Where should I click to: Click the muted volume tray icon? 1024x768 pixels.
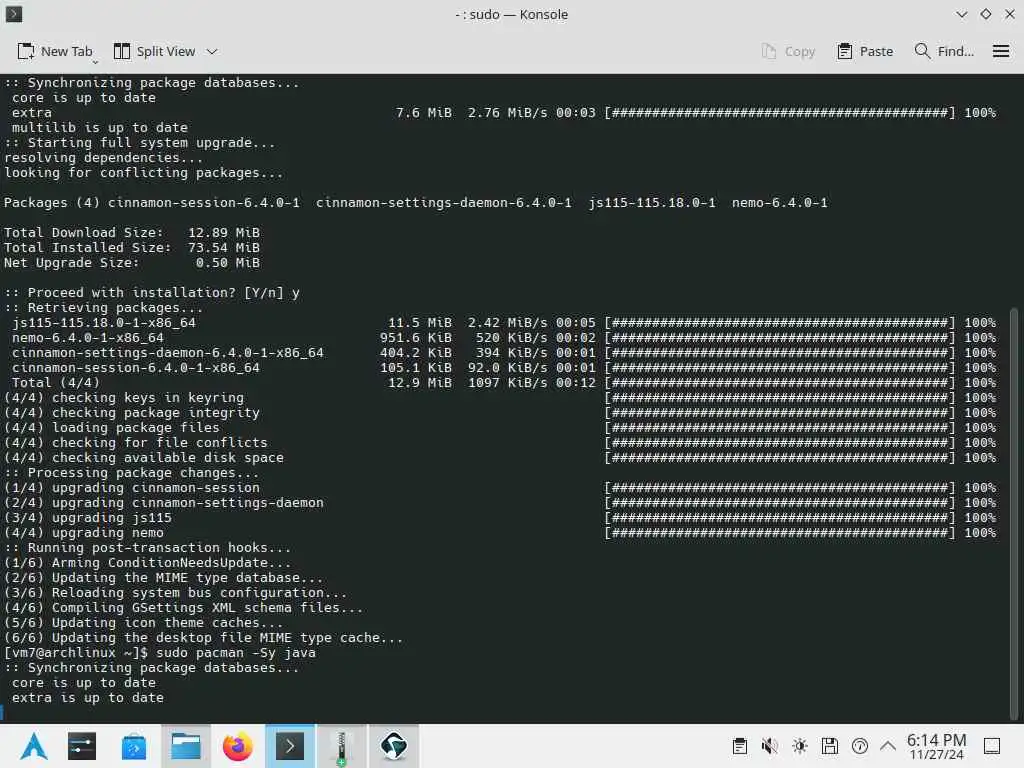[769, 746]
